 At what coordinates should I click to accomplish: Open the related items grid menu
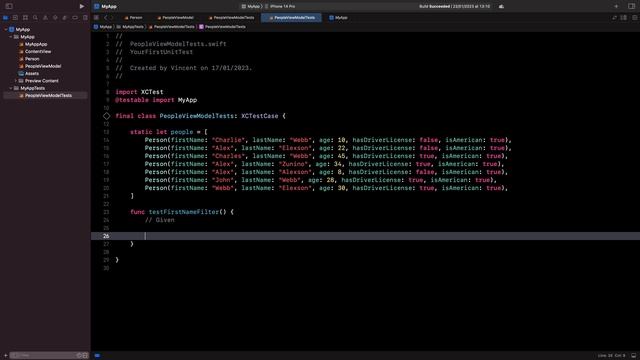96,18
